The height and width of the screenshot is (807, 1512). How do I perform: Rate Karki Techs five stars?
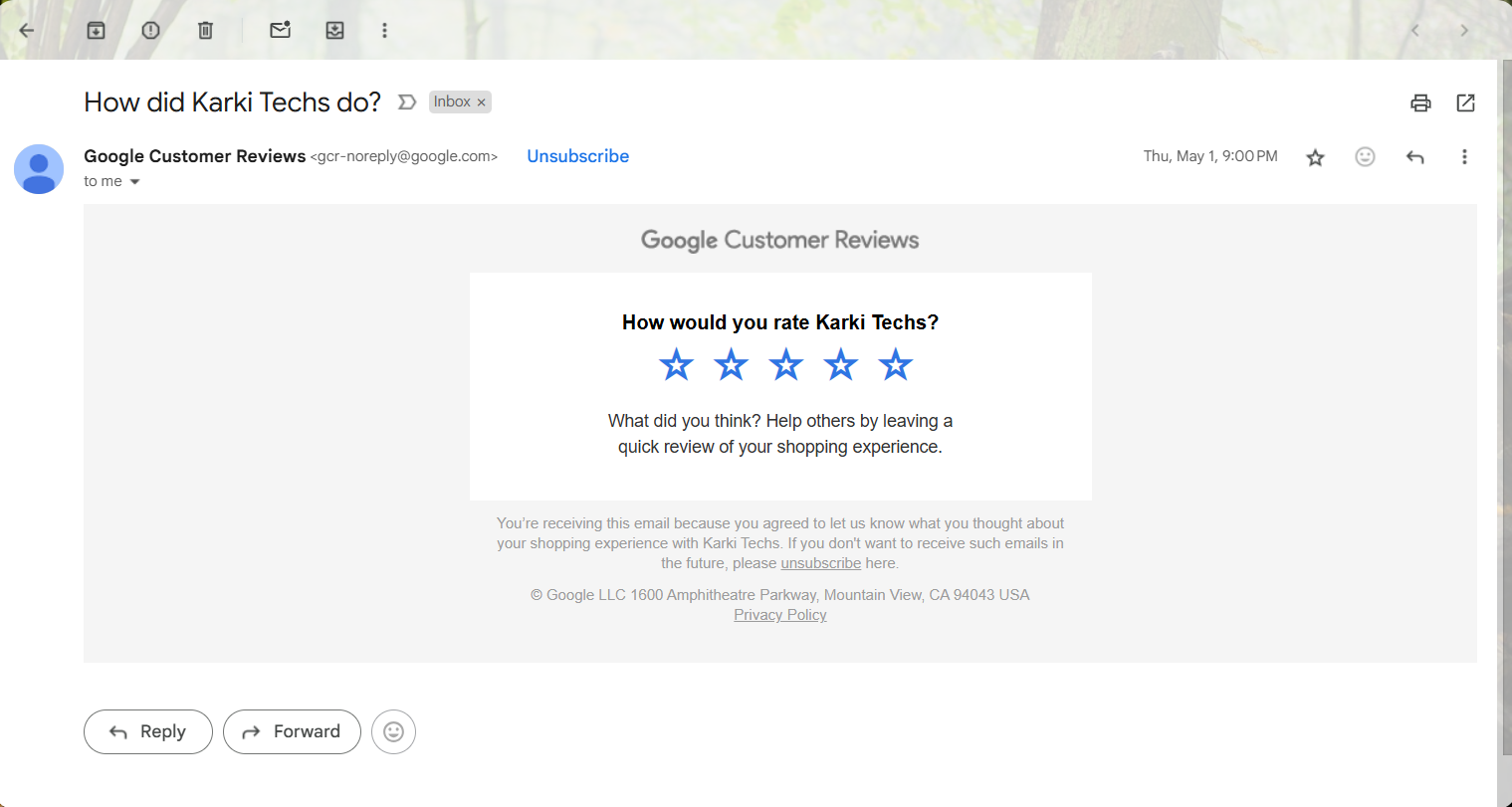click(895, 365)
